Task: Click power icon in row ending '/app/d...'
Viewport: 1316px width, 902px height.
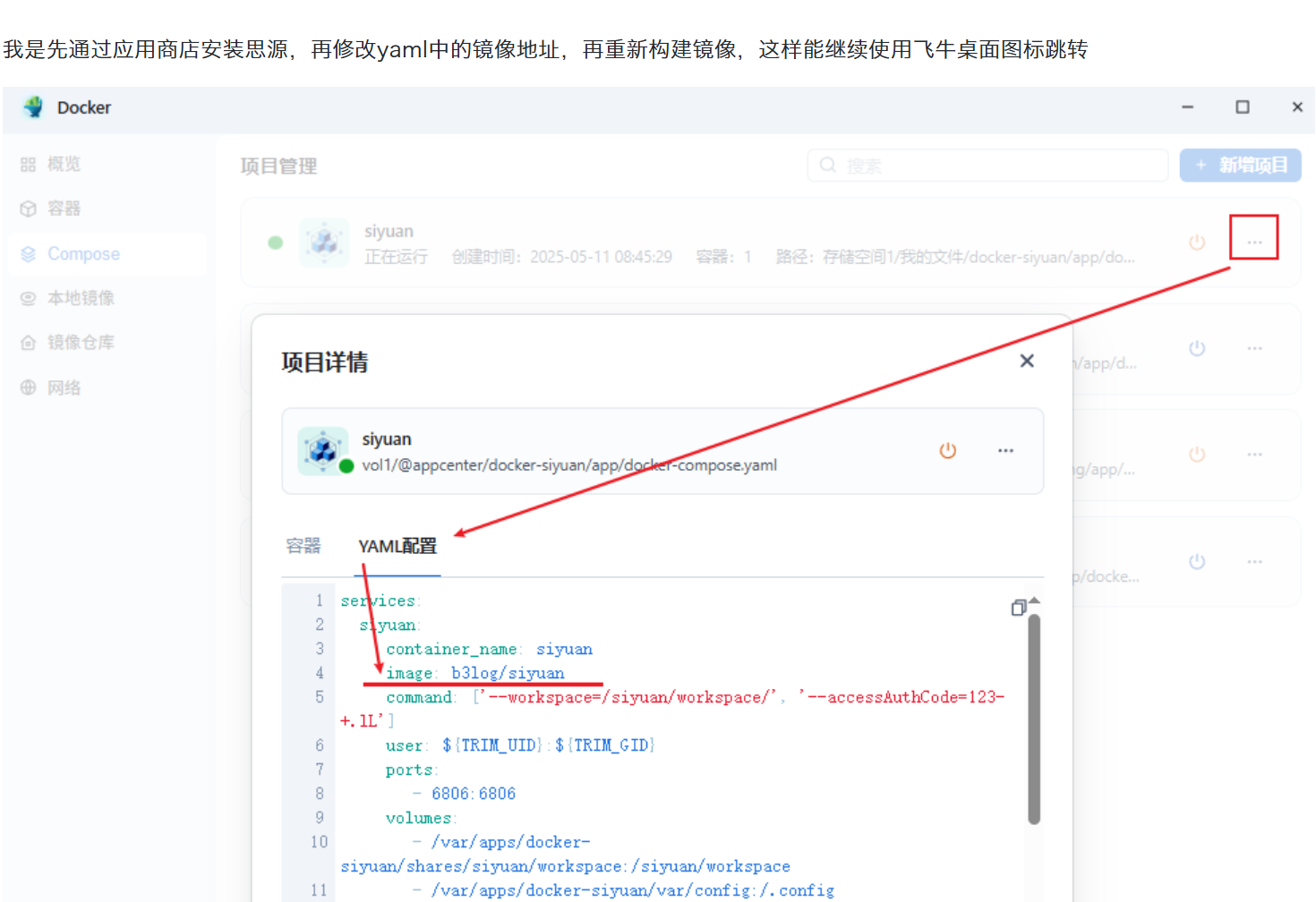Action: pyautogui.click(x=1197, y=348)
